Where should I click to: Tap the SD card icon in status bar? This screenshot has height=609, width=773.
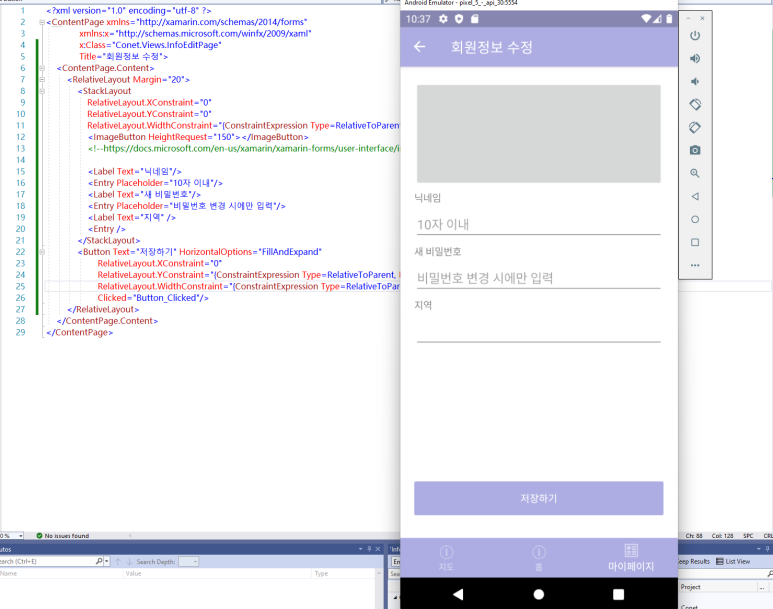(474, 19)
